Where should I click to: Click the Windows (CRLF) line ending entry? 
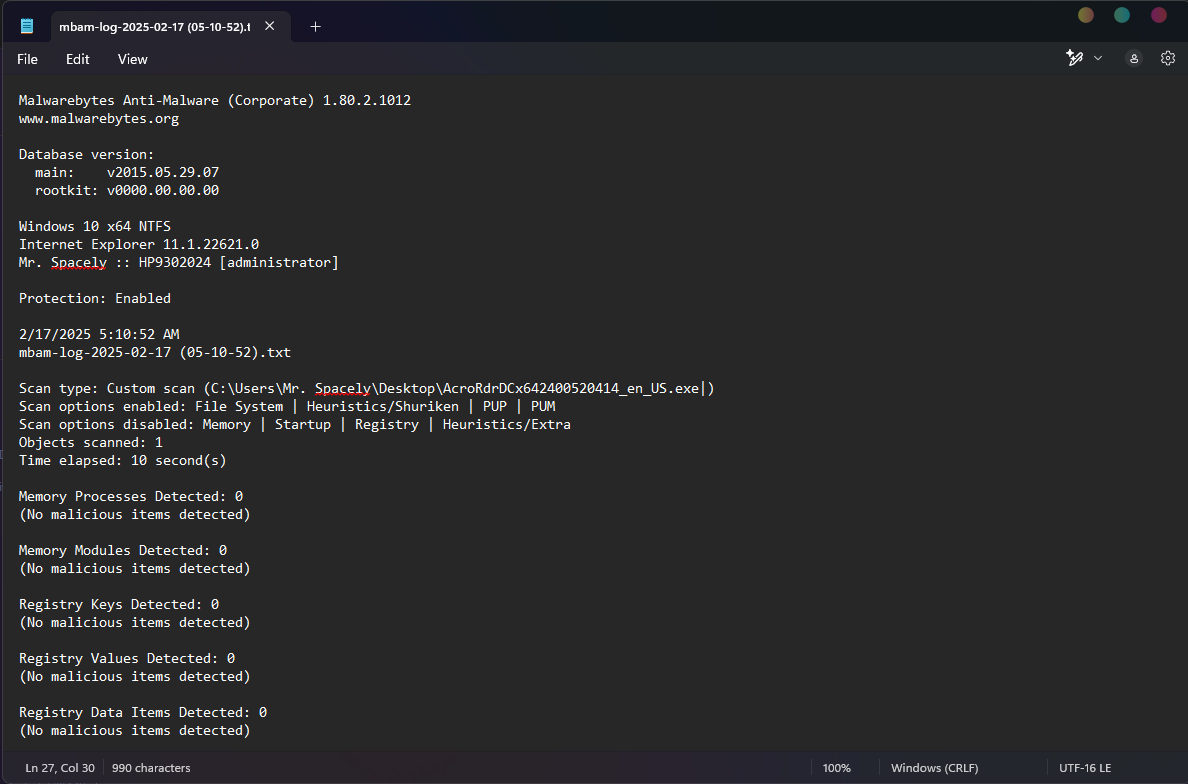(934, 767)
